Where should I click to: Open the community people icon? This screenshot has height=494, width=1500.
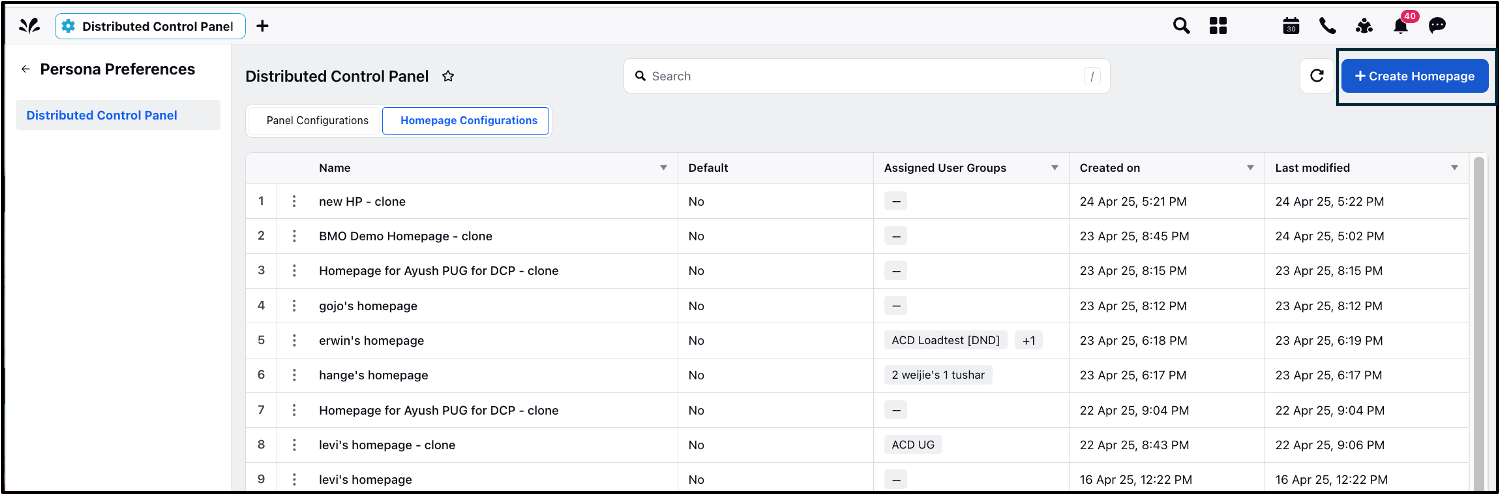[x=1364, y=26]
